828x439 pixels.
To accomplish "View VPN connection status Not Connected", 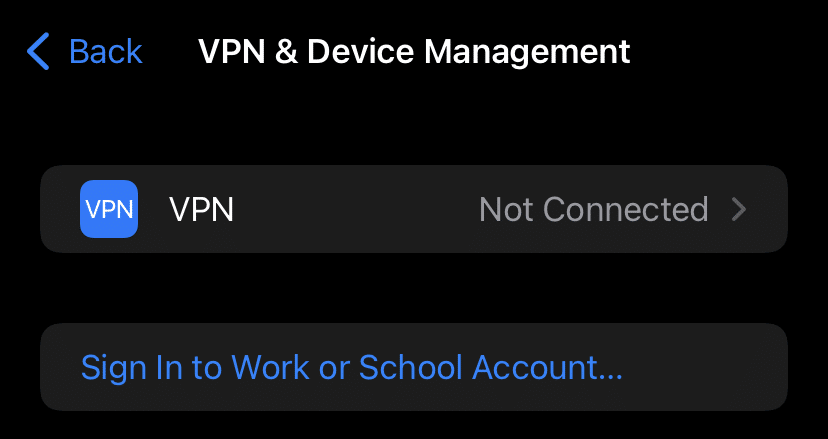I will pyautogui.click(x=593, y=209).
